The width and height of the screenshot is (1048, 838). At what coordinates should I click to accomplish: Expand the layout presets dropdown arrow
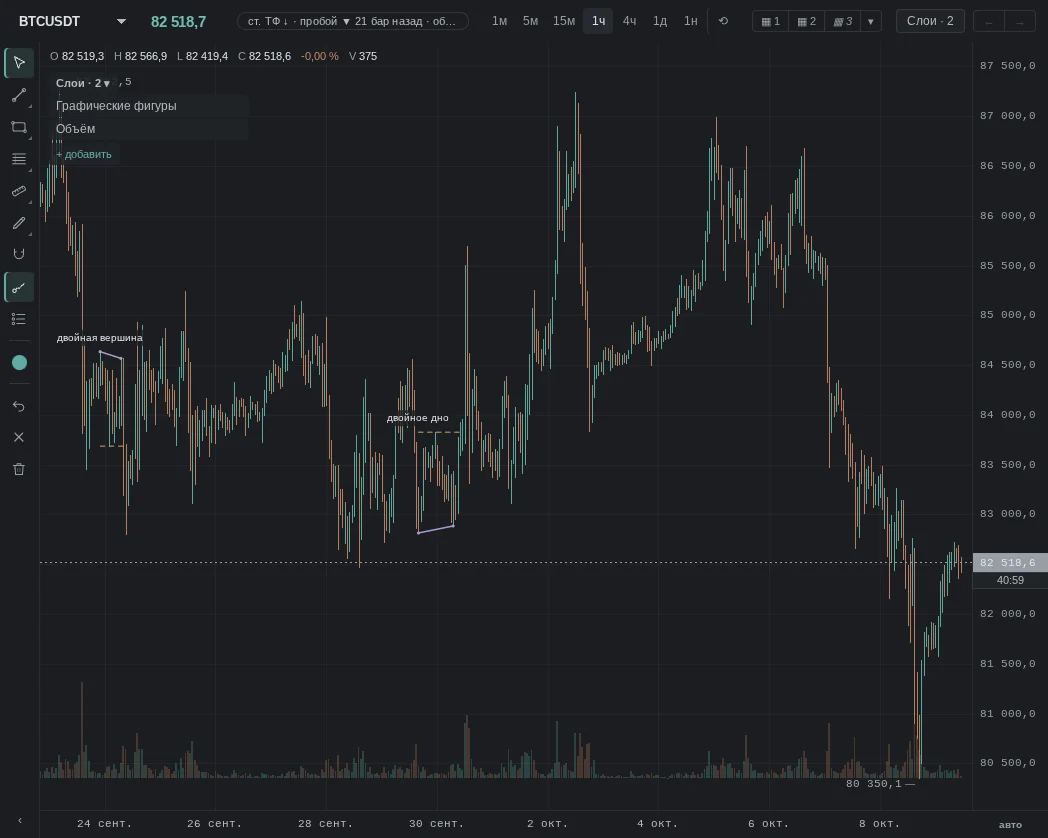(x=870, y=21)
